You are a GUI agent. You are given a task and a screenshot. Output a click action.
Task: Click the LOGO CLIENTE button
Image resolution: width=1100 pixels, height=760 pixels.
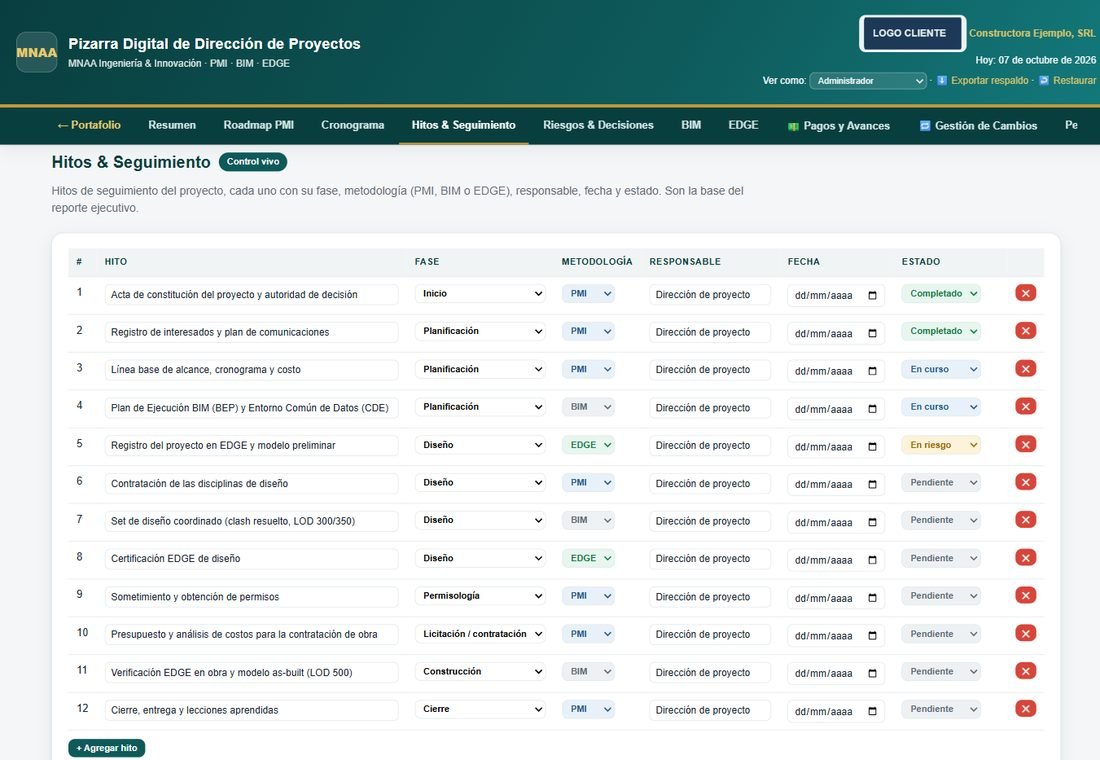(x=912, y=34)
